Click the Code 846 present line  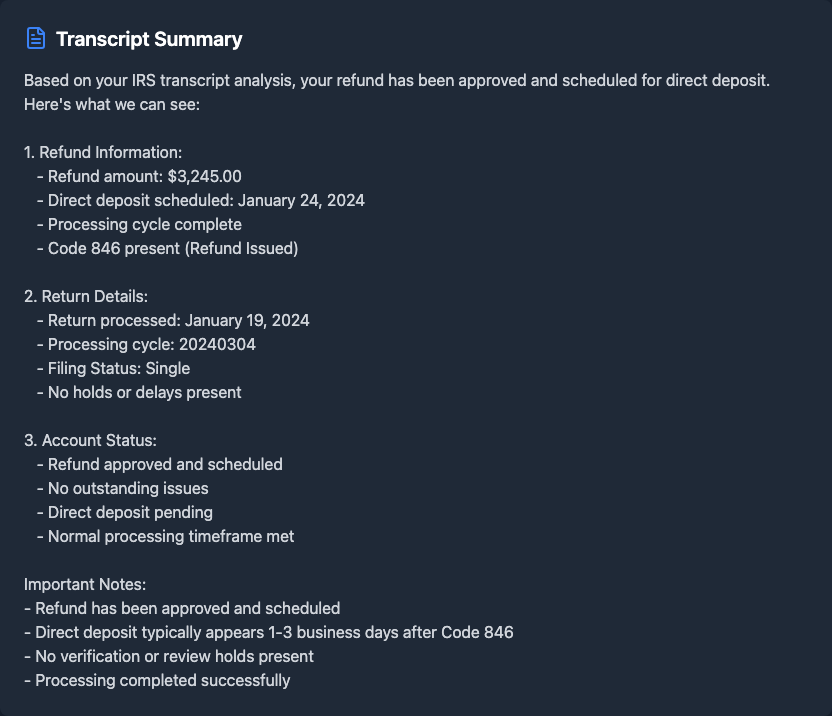(173, 248)
